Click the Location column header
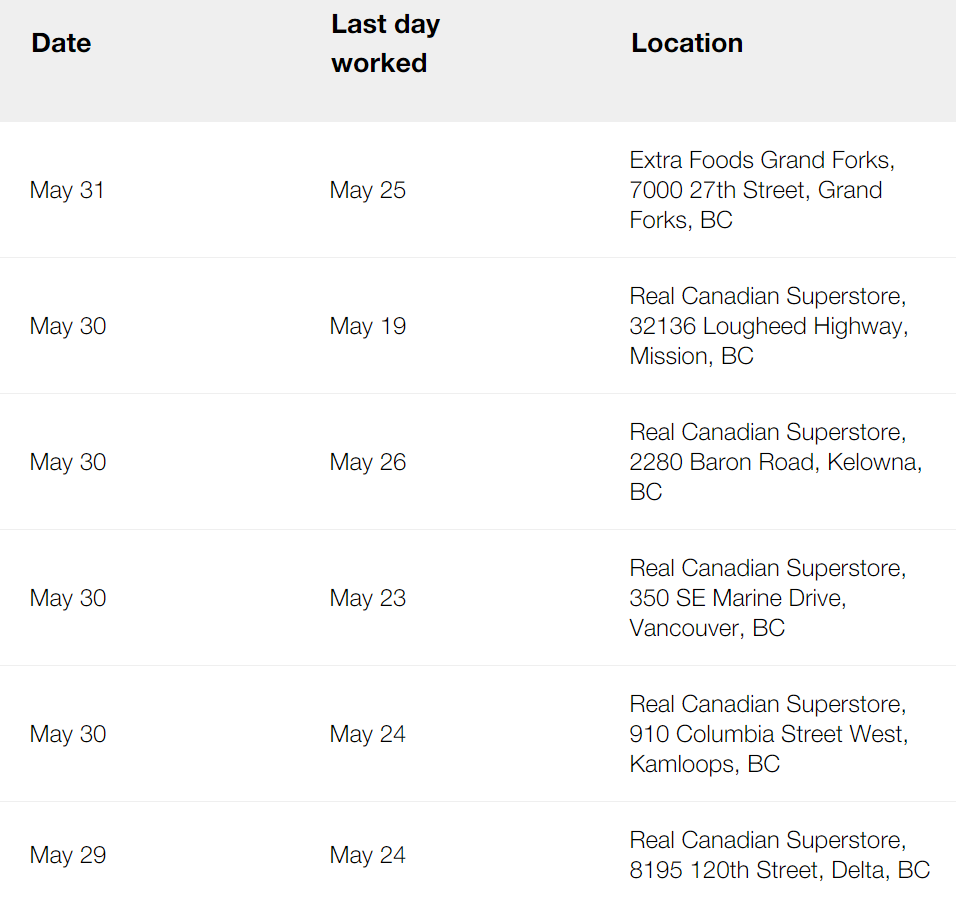The image size is (956, 907). (x=687, y=43)
